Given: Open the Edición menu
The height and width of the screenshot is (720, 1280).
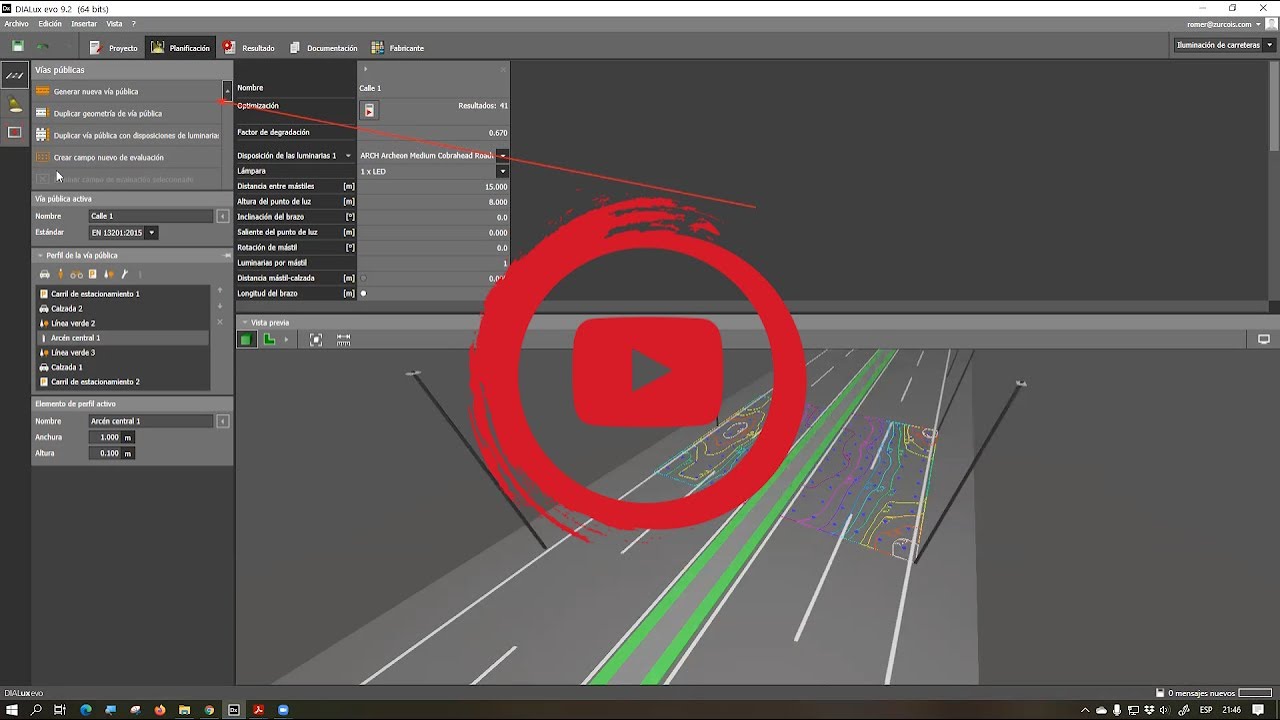Looking at the screenshot, I should (50, 24).
